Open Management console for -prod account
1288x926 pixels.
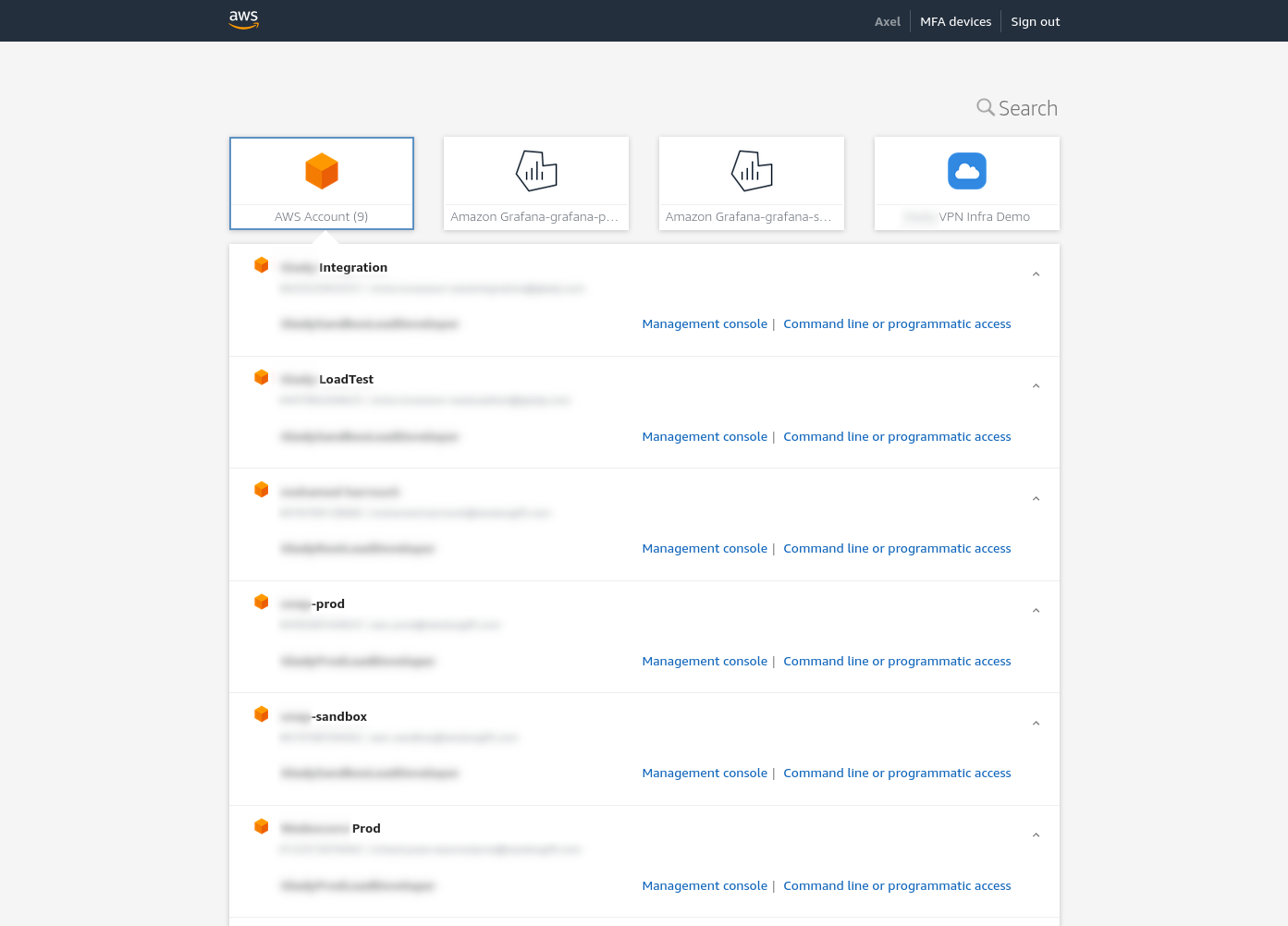click(x=705, y=662)
